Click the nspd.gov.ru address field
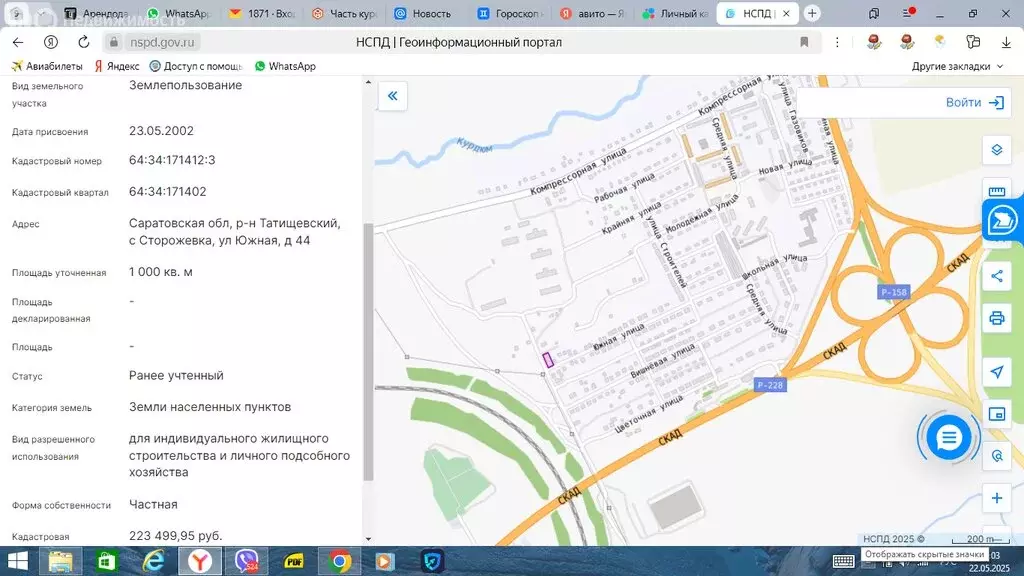Screen dimensions: 1024x576 pos(162,42)
